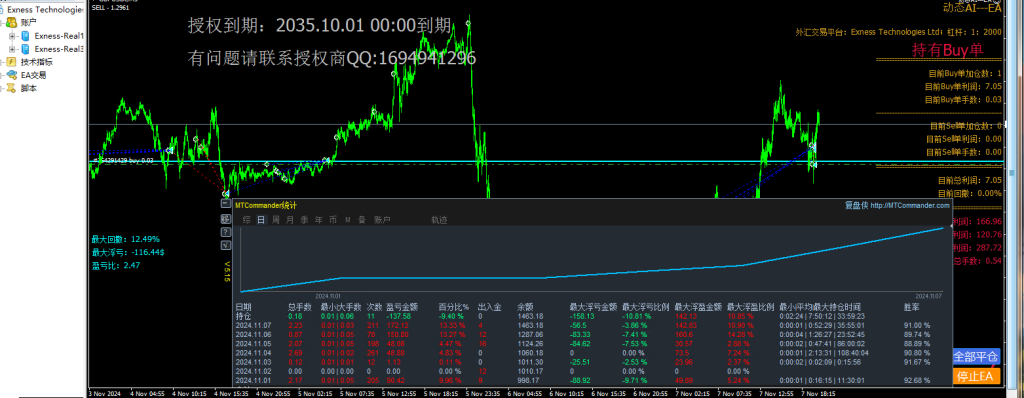The width and height of the screenshot is (1024, 398).
Task: Click the 最大浮亏金额 column header
Action: [x=593, y=307]
